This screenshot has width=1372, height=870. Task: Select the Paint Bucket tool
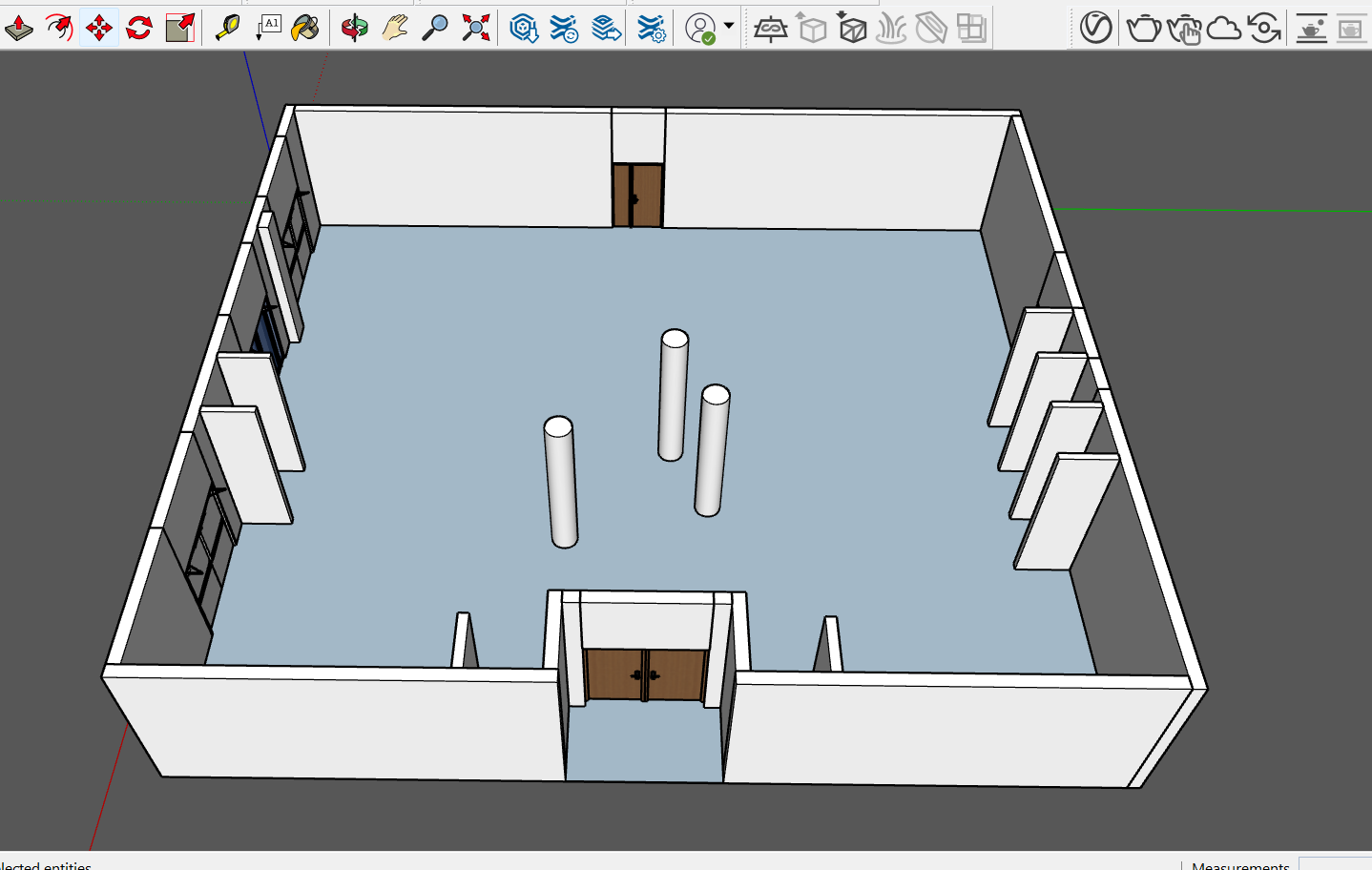(305, 28)
